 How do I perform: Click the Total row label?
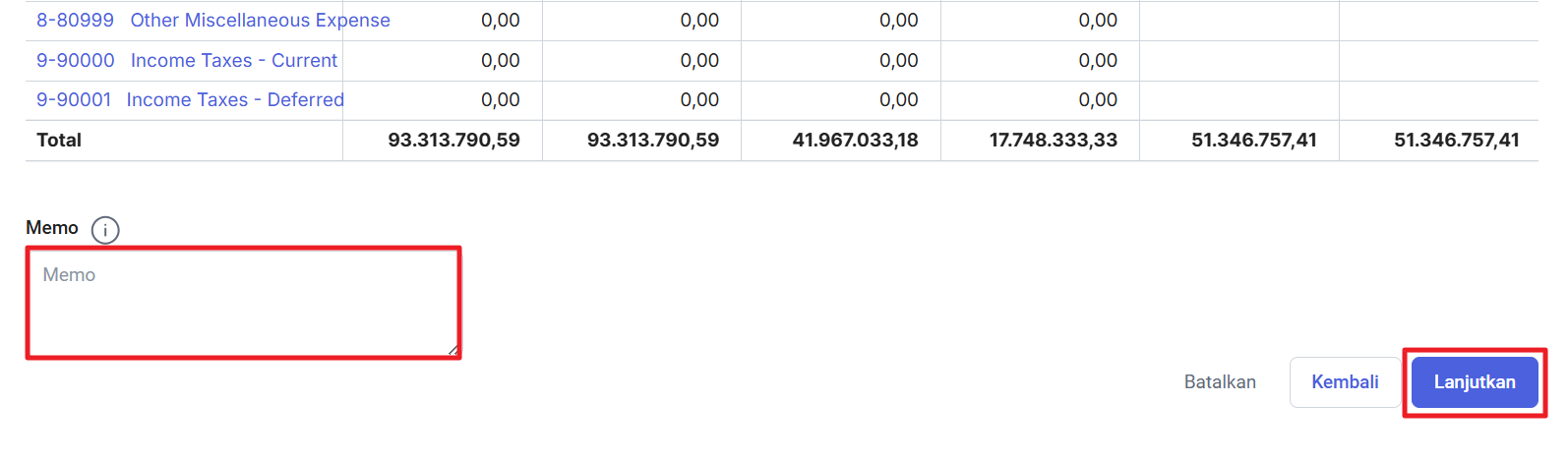(59, 141)
